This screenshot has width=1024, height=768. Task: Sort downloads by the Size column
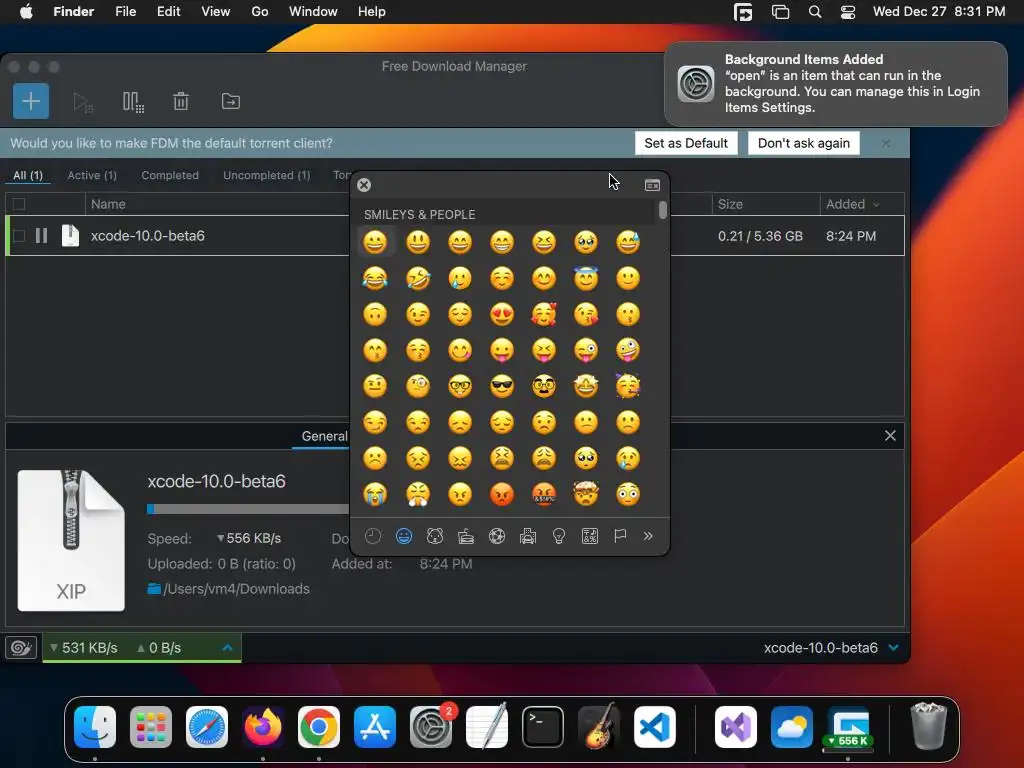click(x=730, y=204)
